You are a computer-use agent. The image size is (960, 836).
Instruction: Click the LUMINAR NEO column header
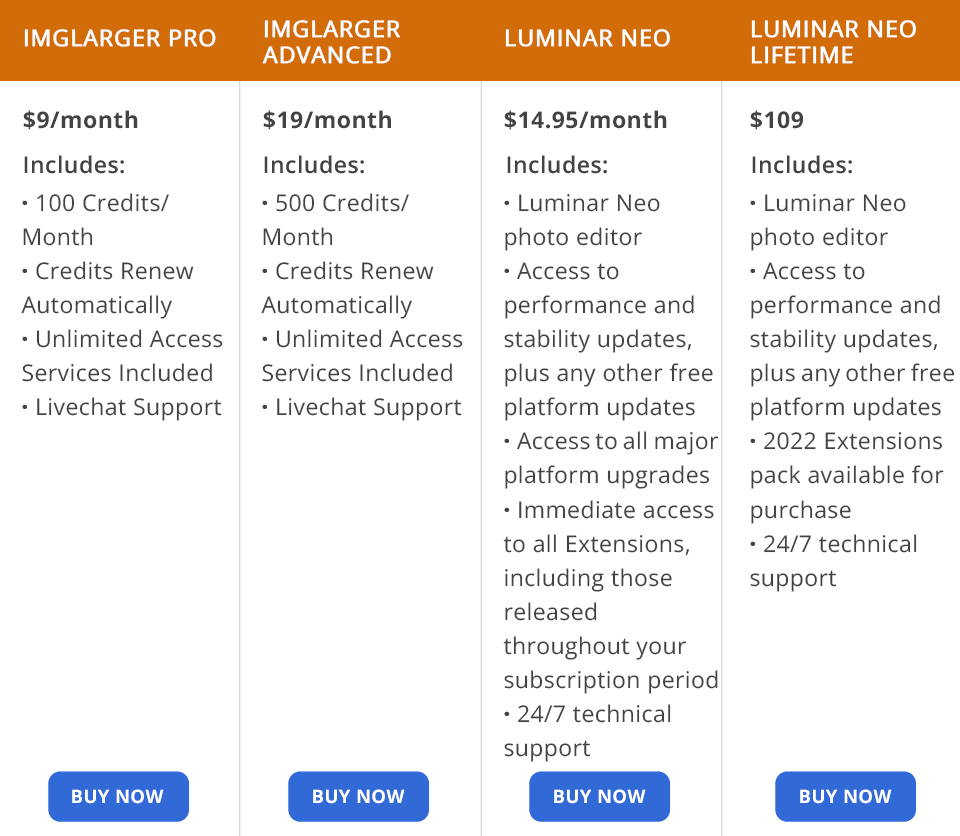[587, 39]
